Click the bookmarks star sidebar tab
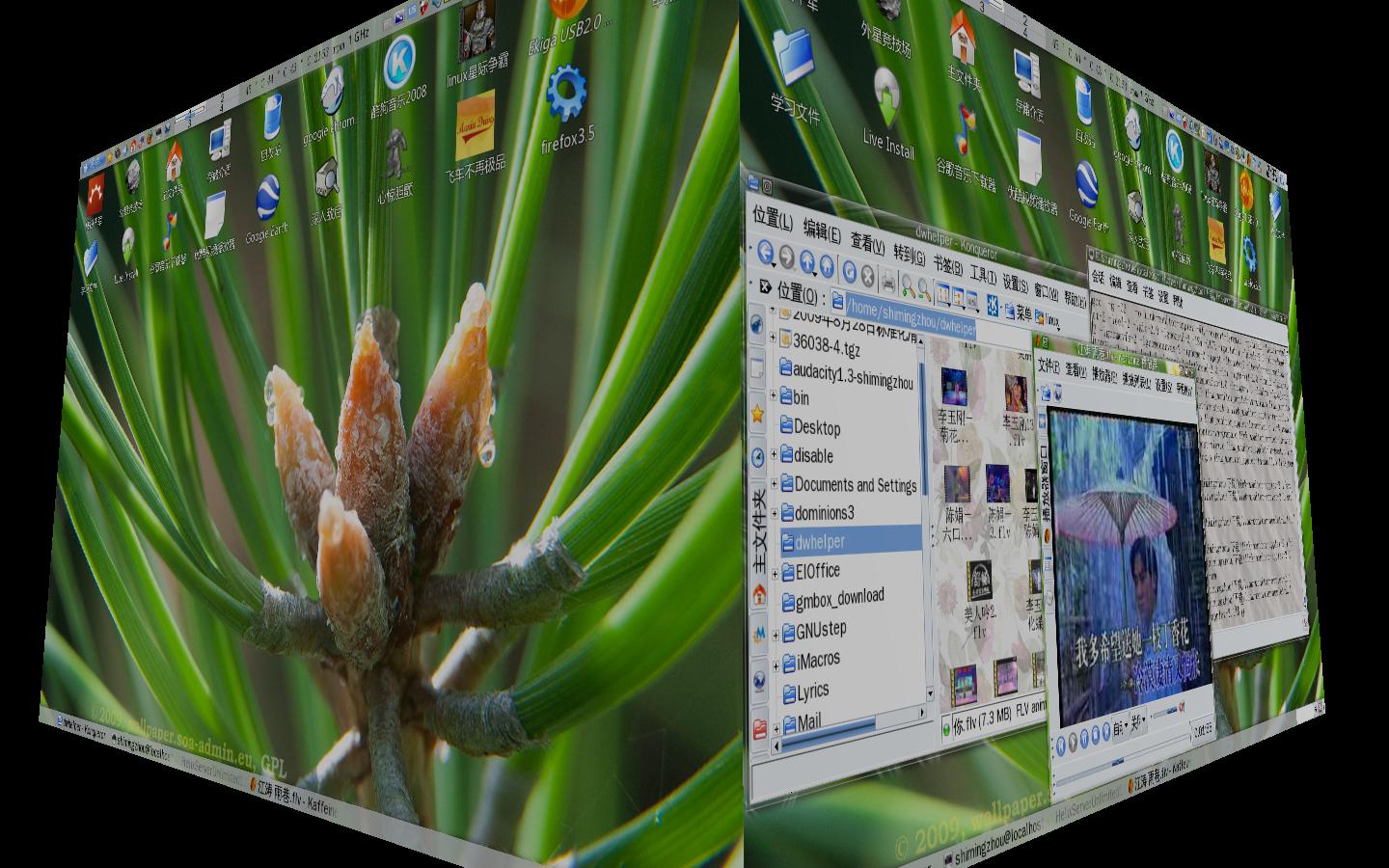 pyautogui.click(x=758, y=413)
